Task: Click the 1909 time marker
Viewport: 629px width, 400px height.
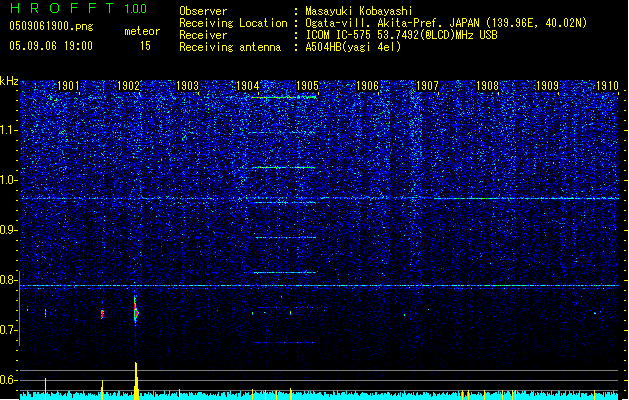Action: click(547, 86)
